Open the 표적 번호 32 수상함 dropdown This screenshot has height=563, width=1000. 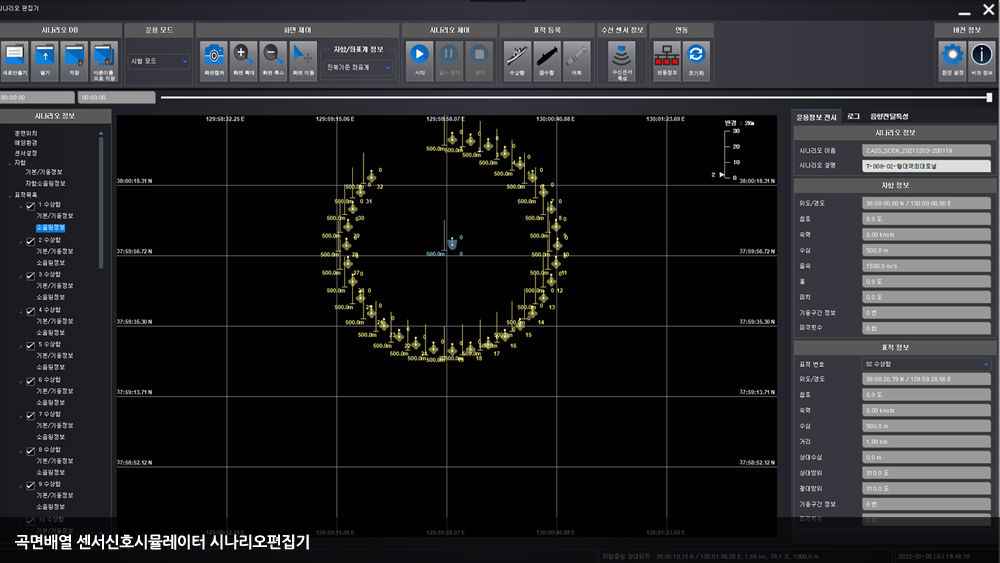(x=926, y=364)
